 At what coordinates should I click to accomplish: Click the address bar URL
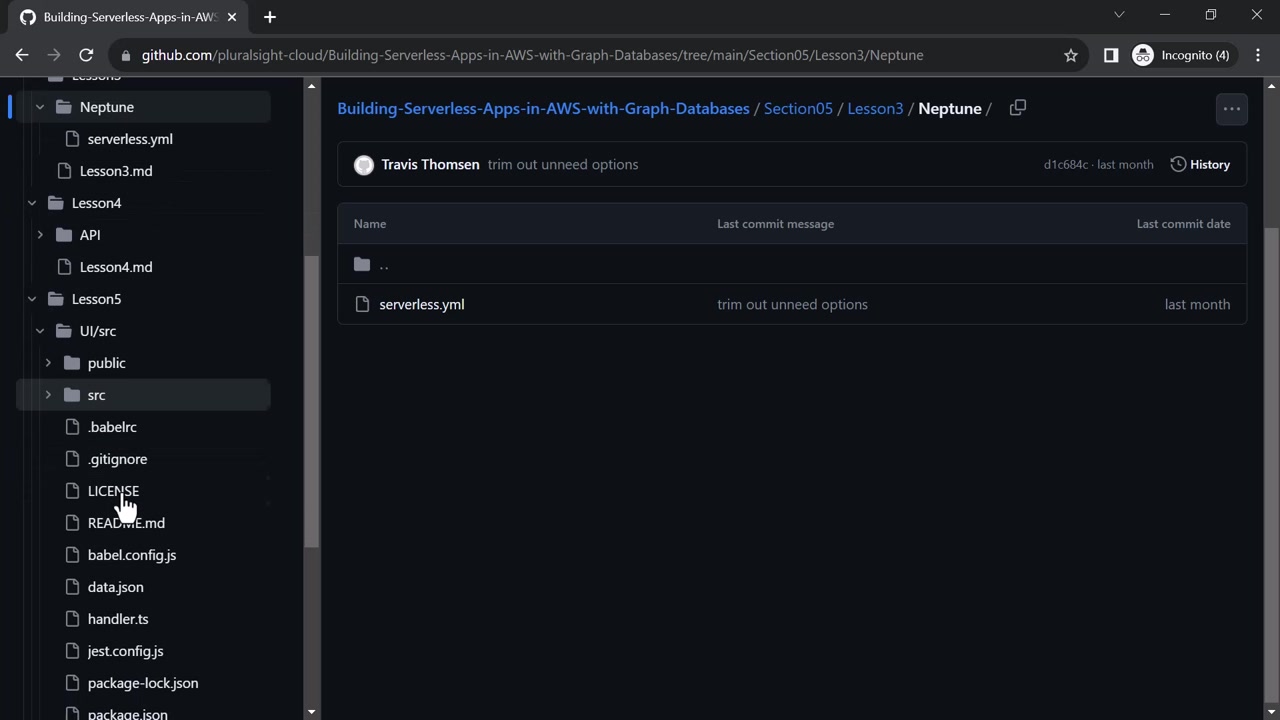[532, 55]
